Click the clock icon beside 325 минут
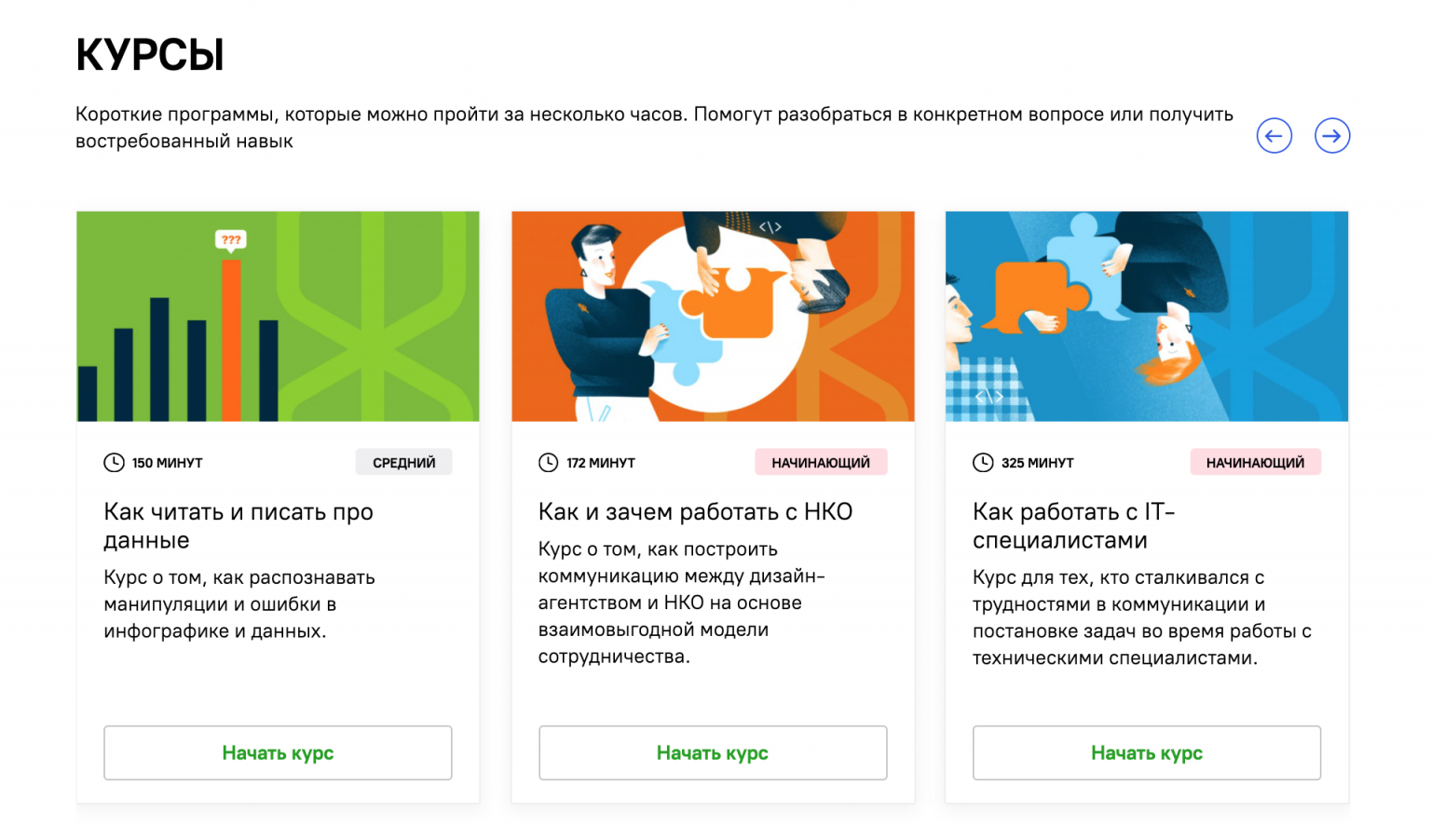The height and width of the screenshot is (840, 1431). point(983,463)
